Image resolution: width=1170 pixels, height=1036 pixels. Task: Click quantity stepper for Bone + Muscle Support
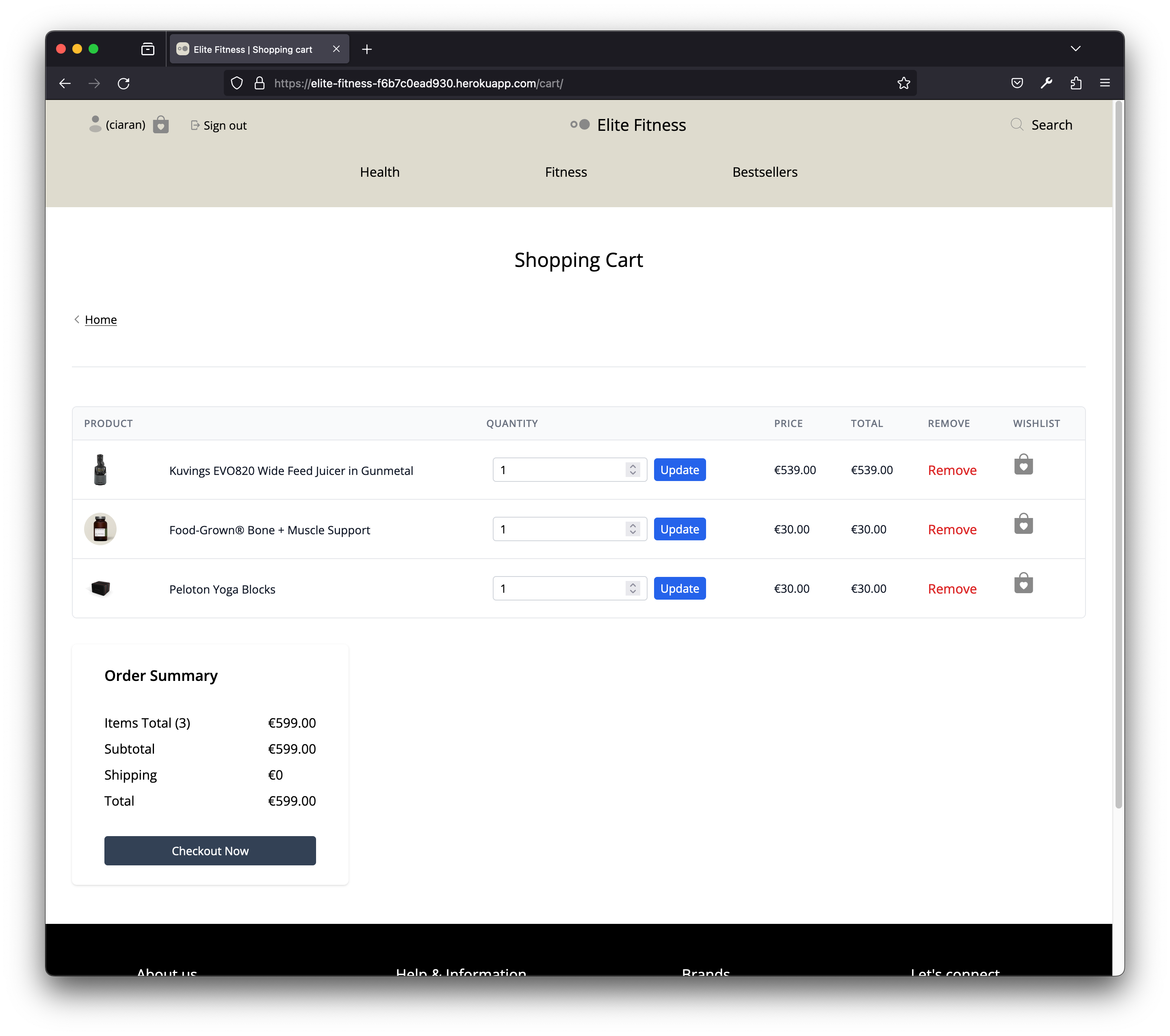[633, 529]
